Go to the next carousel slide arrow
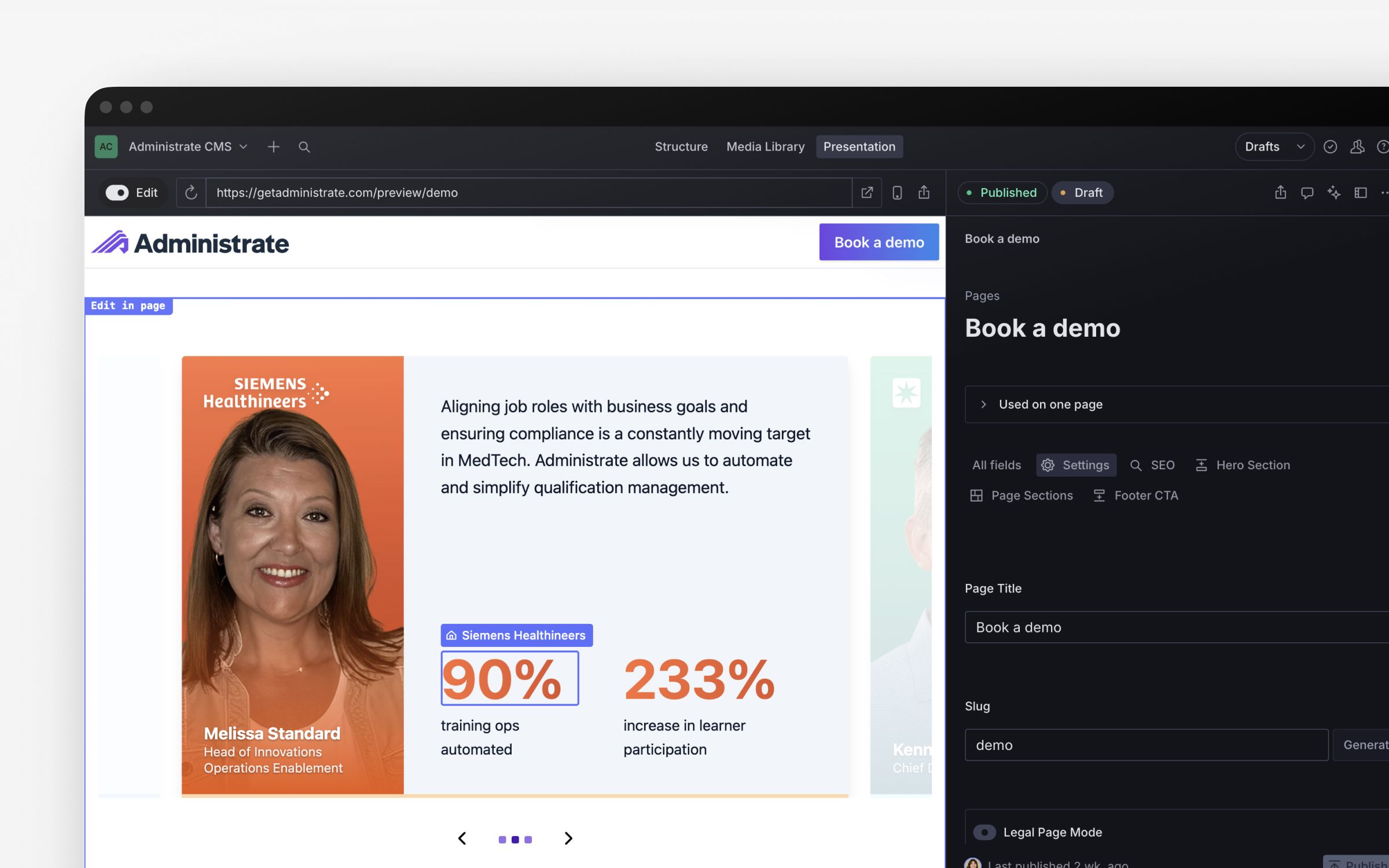The height and width of the screenshot is (868, 1389). coord(568,838)
